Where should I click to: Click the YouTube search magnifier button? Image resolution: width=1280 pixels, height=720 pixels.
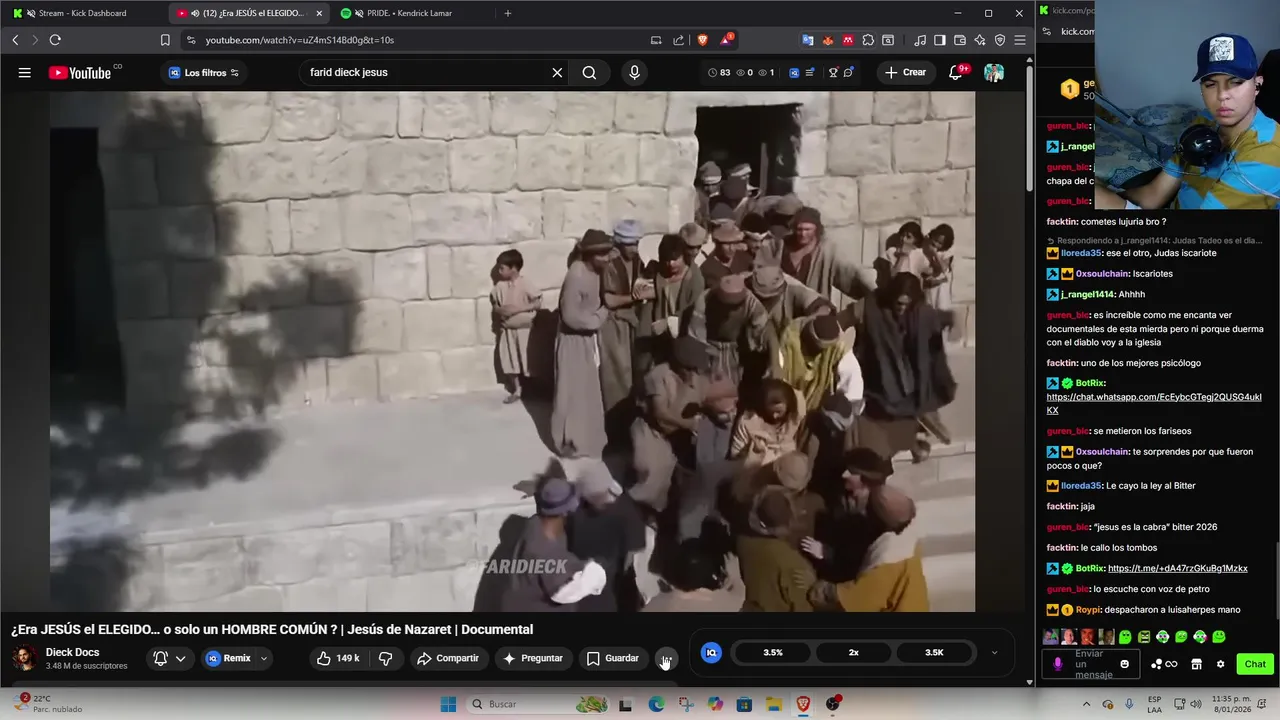[x=589, y=72]
